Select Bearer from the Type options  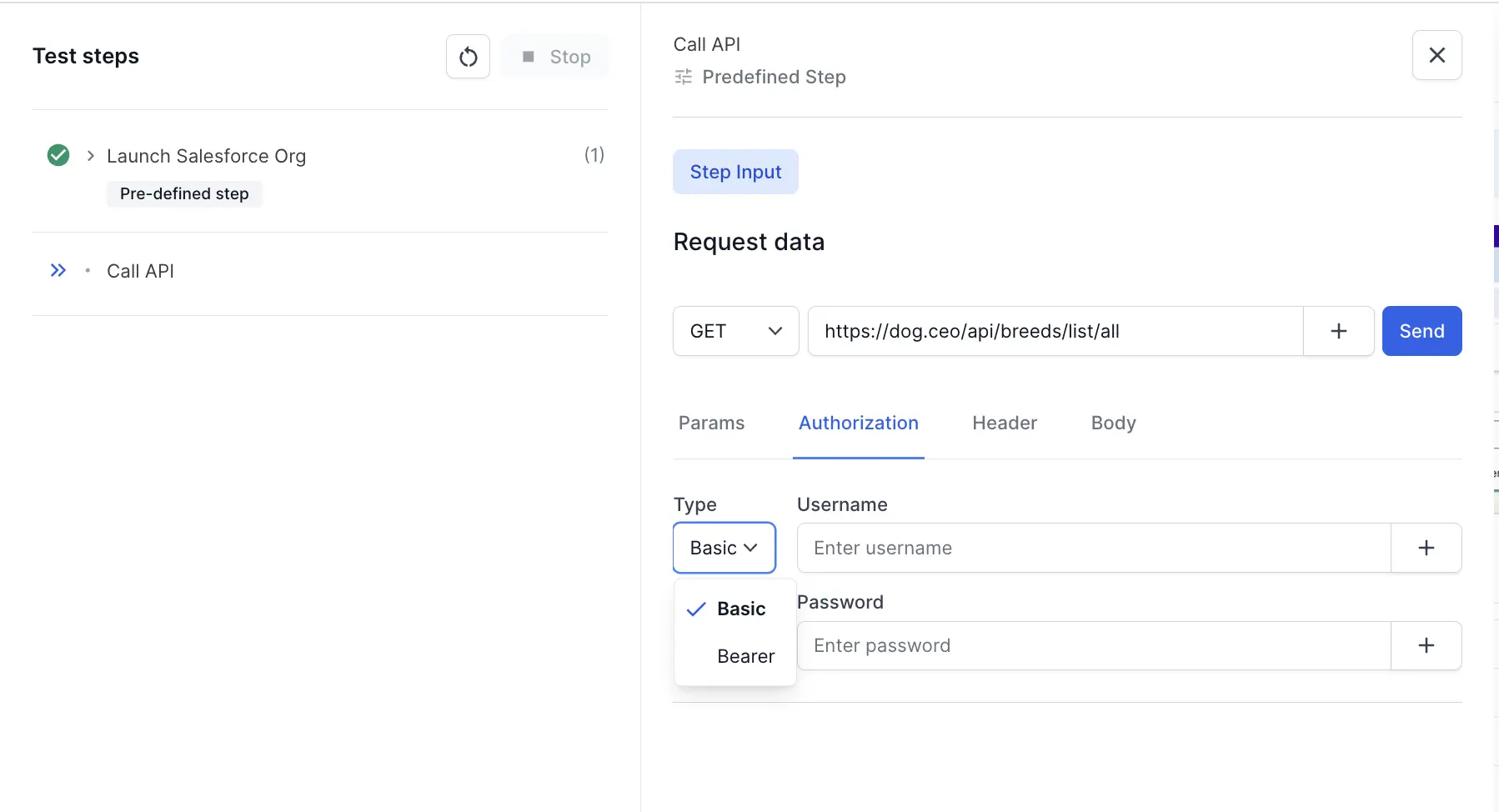pos(745,656)
